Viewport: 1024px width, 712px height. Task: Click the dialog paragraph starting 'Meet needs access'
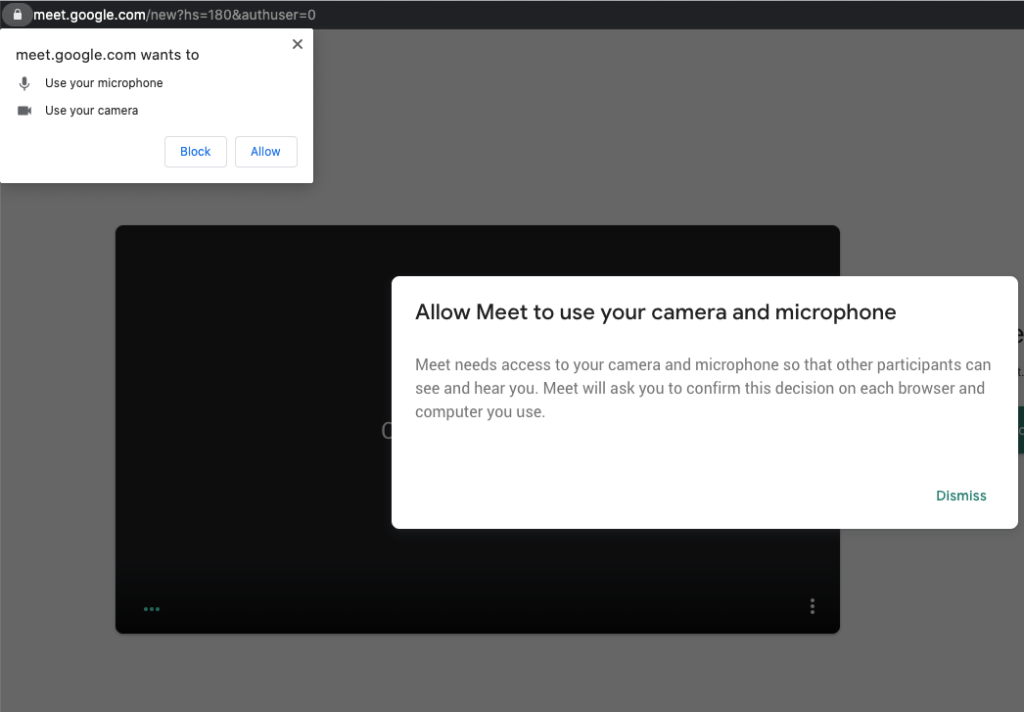703,388
